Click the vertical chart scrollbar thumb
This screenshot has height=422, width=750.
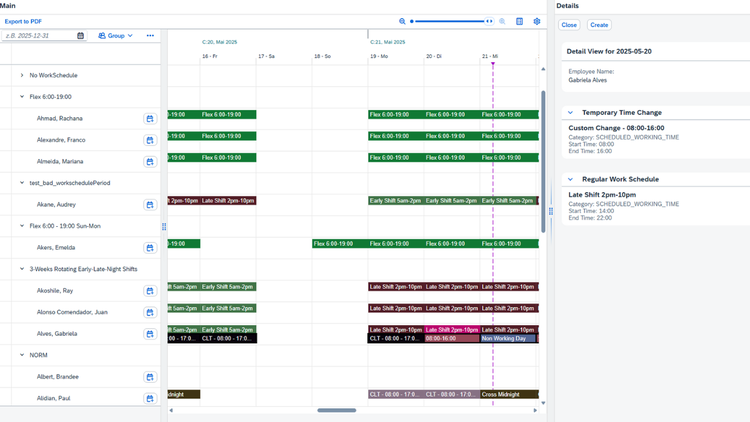click(x=543, y=162)
